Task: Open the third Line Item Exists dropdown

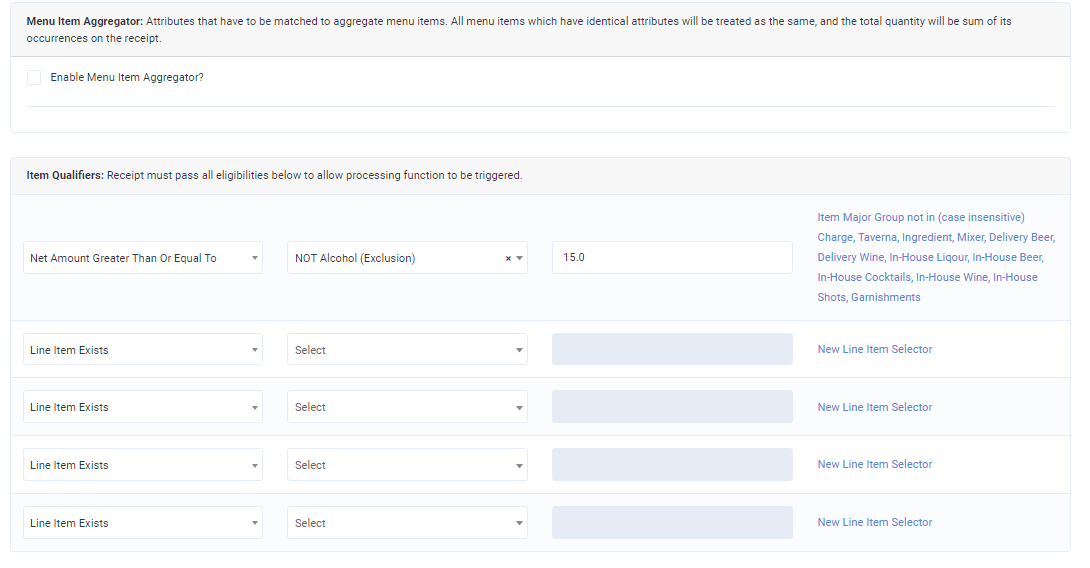Action: (142, 465)
